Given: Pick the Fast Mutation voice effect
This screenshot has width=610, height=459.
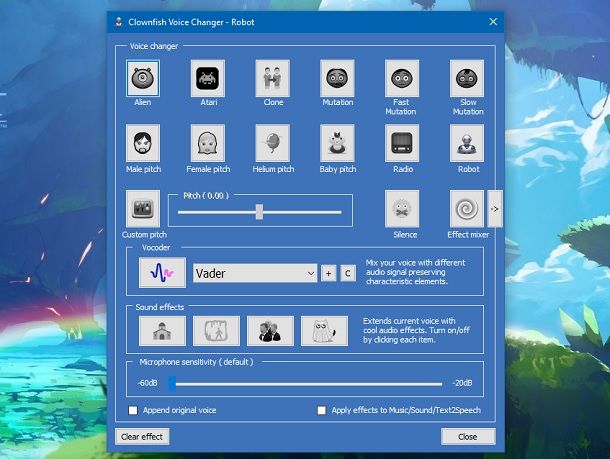Looking at the screenshot, I should click(402, 78).
